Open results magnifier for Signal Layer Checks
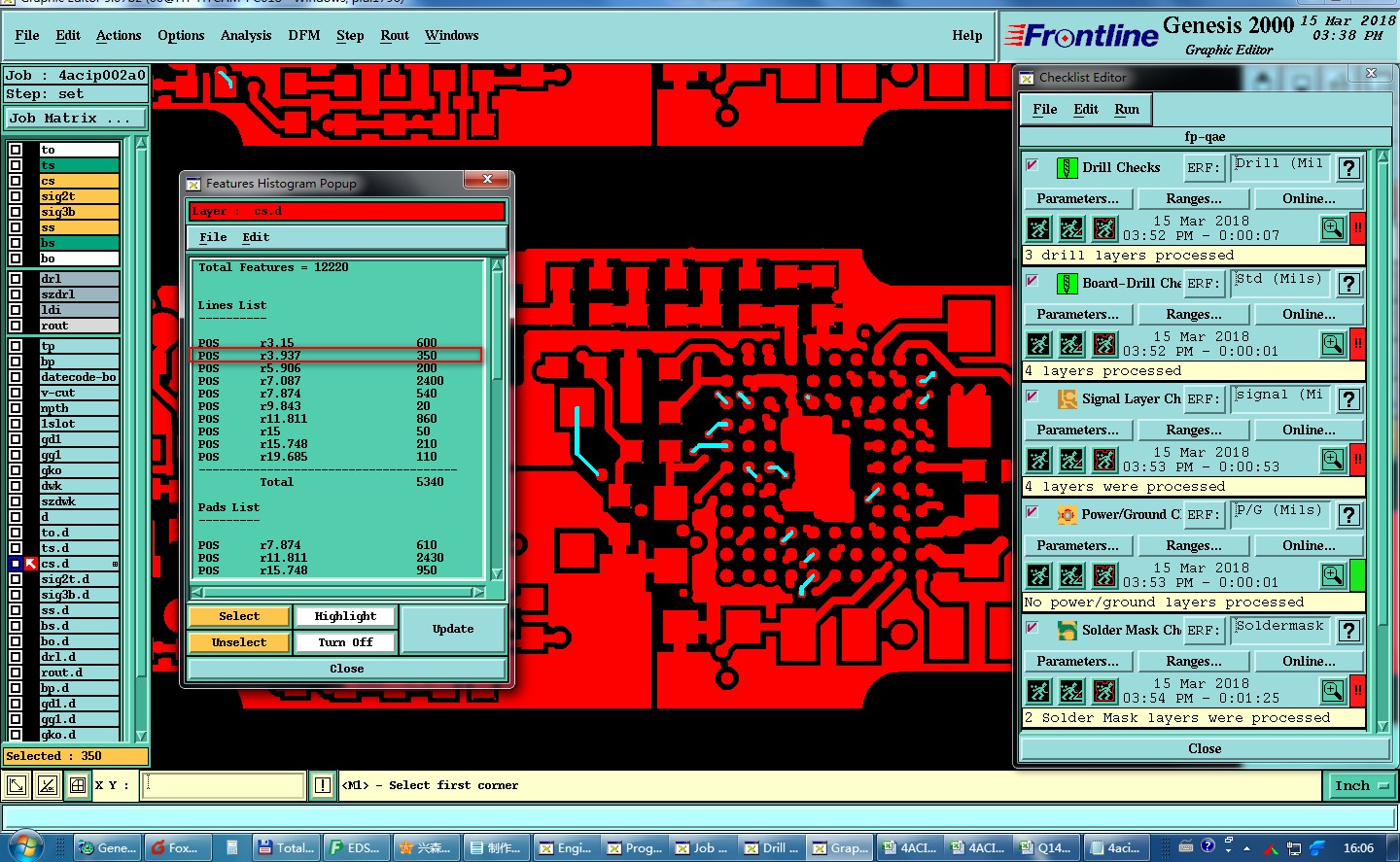Viewport: 1400px width, 862px height. click(x=1333, y=460)
